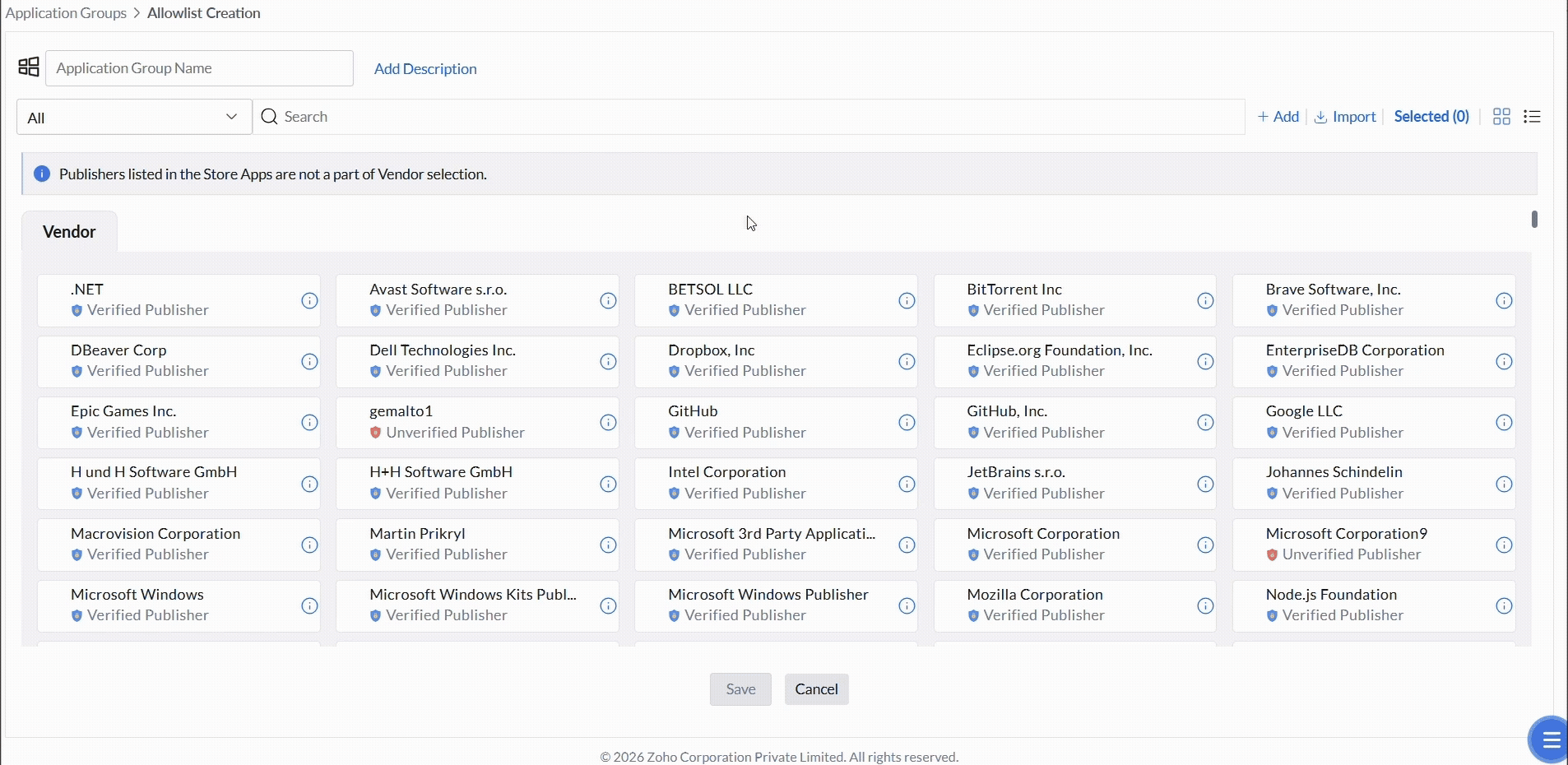1568x765 pixels.
Task: View info for gemalto1 vendor
Action: 608,422
